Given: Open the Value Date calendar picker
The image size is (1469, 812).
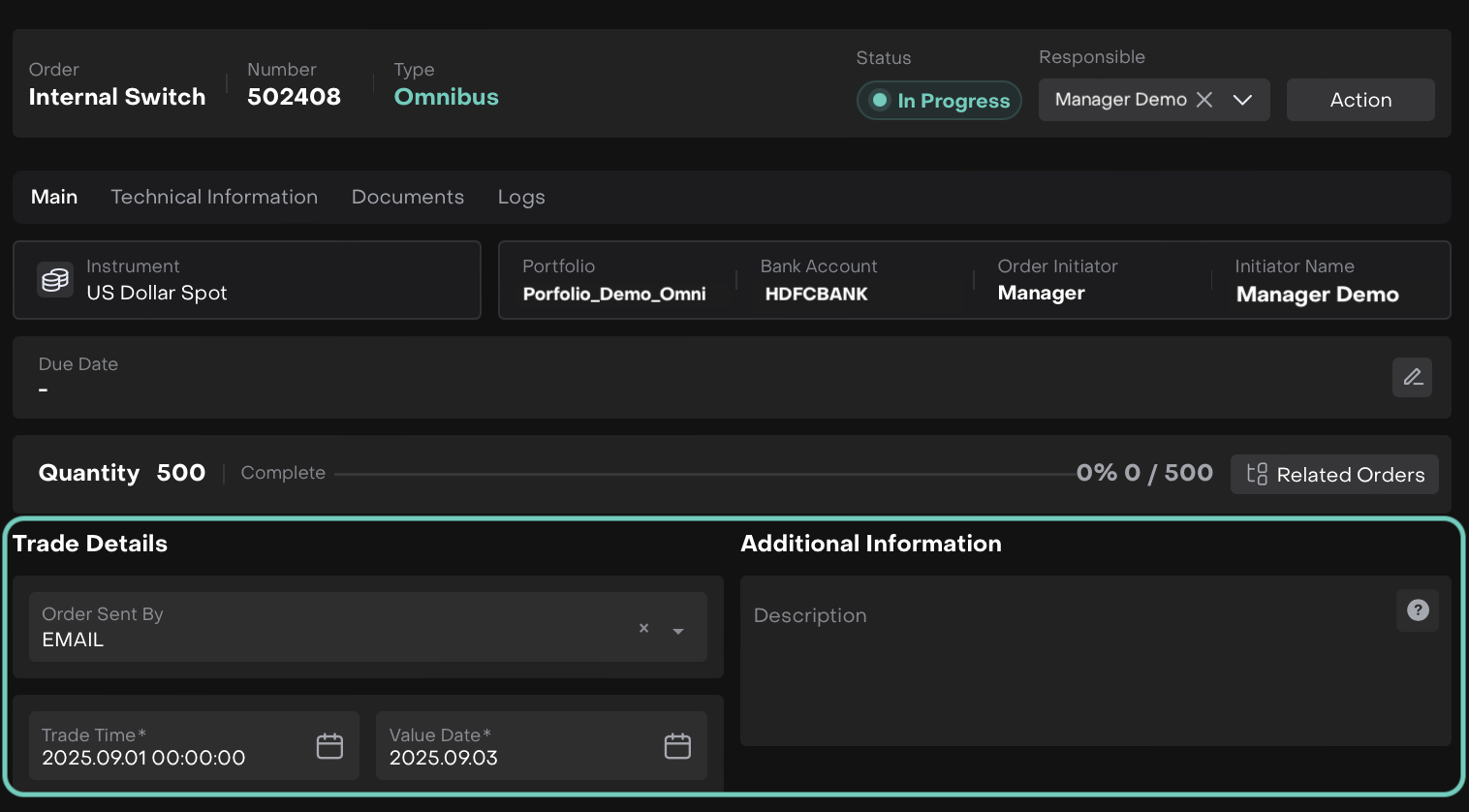Looking at the screenshot, I should (677, 746).
